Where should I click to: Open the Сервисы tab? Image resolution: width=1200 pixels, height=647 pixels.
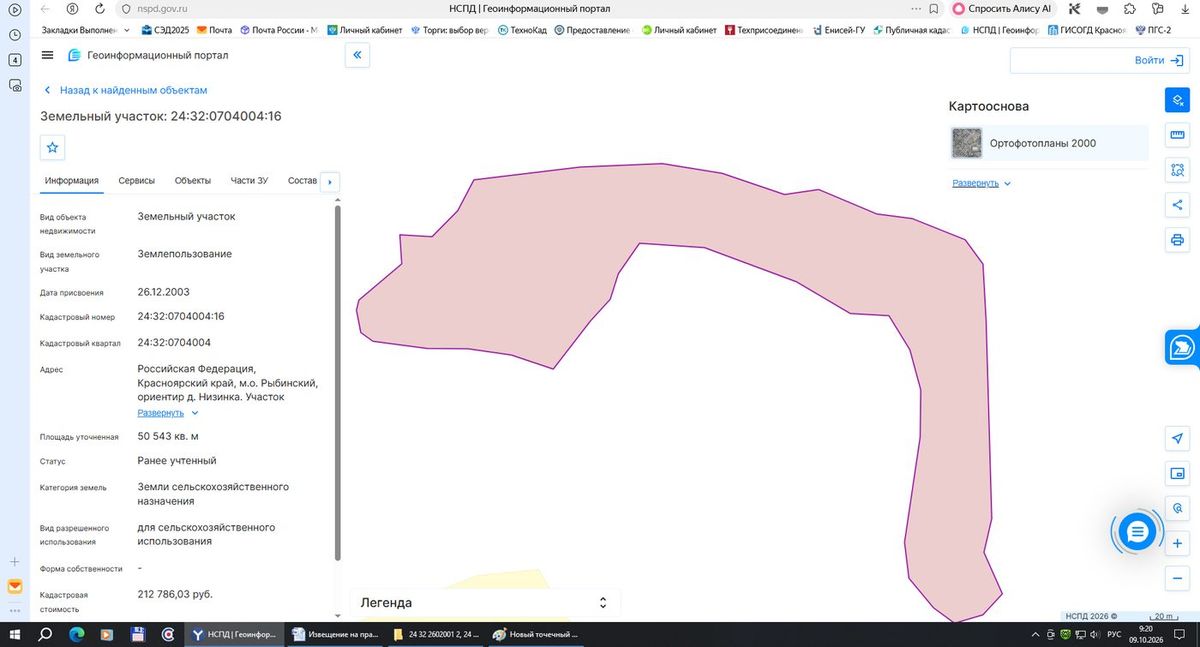(x=136, y=181)
